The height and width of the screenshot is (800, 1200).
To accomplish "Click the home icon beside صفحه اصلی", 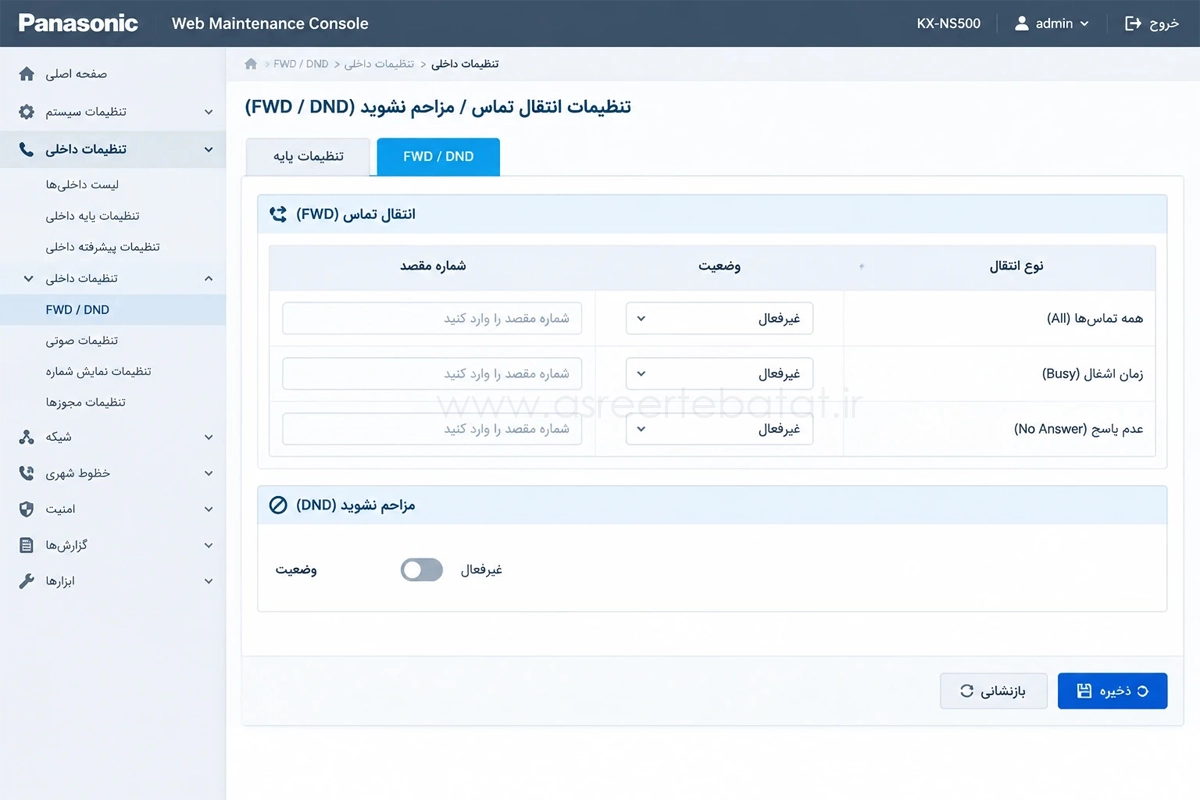I will 27,74.
